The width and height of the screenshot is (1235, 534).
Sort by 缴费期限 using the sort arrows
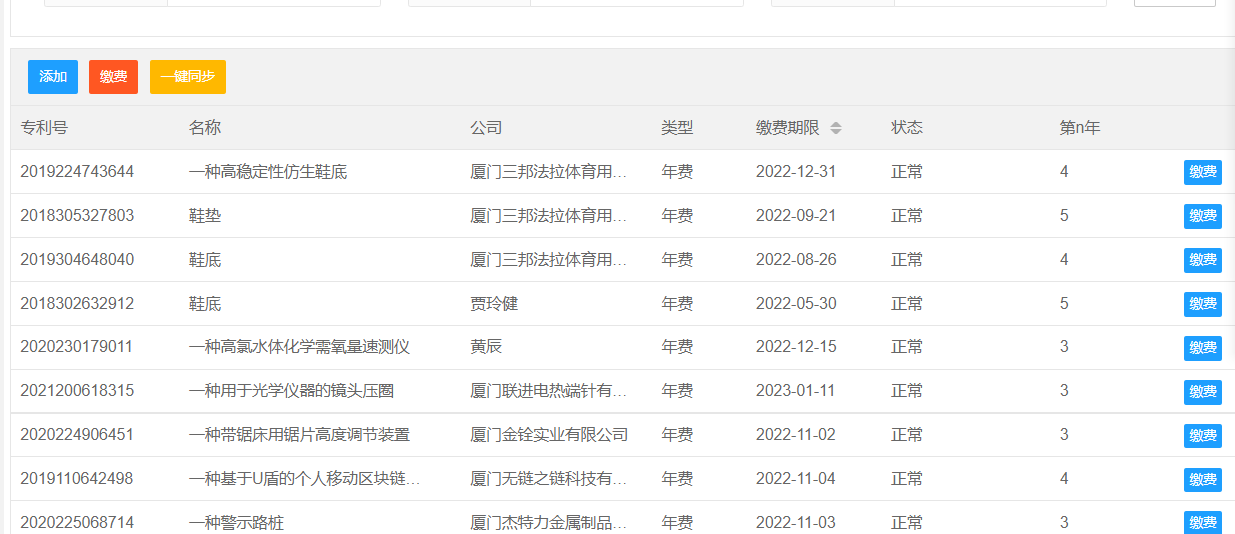pyautogui.click(x=836, y=128)
